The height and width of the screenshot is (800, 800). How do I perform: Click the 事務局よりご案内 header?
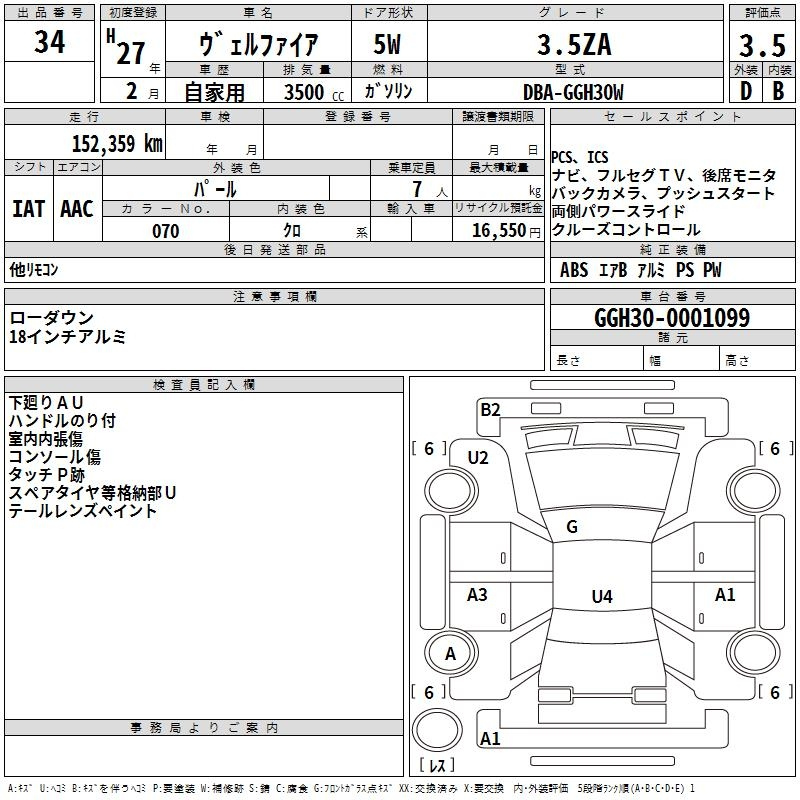point(204,728)
